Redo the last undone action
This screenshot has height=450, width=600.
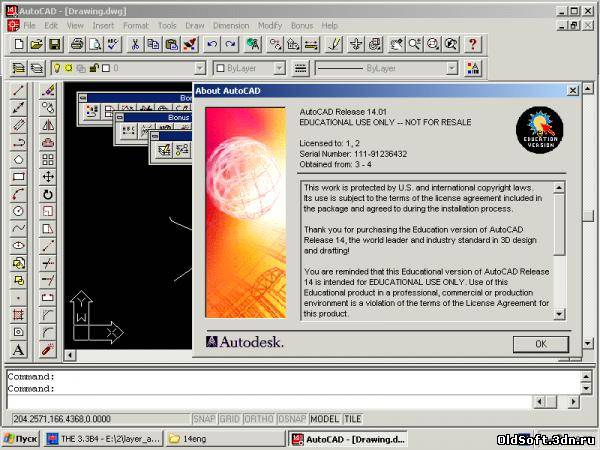230,44
